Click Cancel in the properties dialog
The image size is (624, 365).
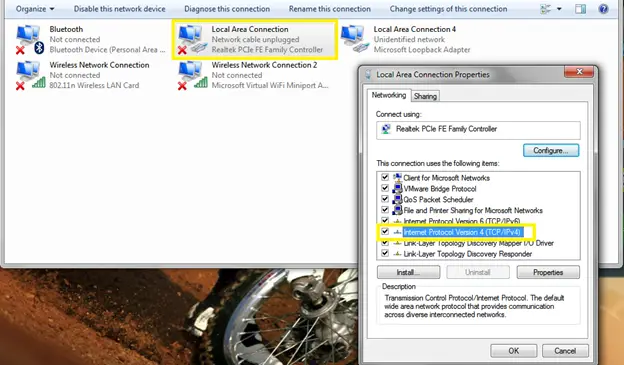[x=565, y=351]
